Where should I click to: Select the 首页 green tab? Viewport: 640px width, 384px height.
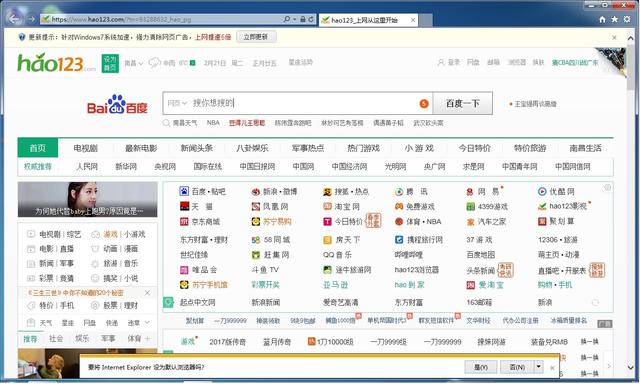click(x=38, y=148)
